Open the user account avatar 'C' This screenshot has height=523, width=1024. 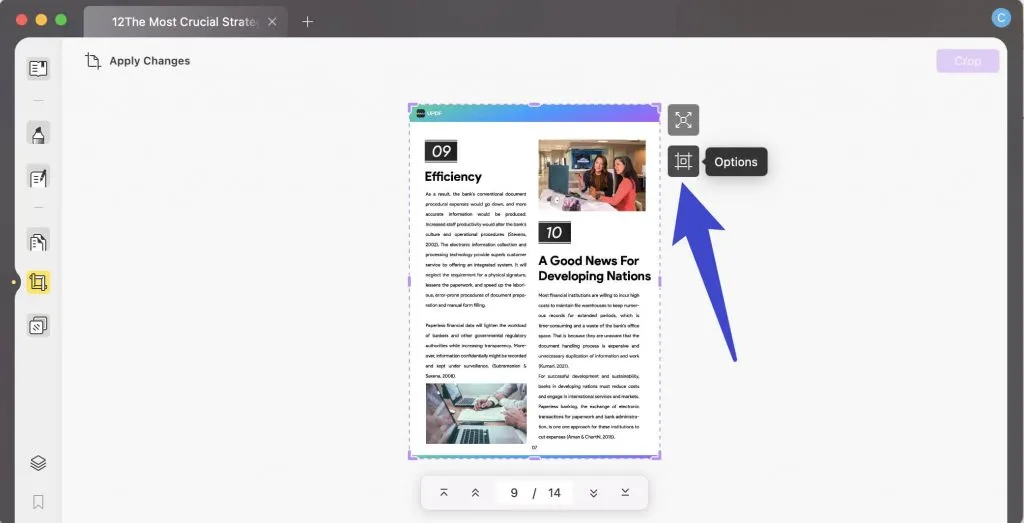click(1000, 18)
